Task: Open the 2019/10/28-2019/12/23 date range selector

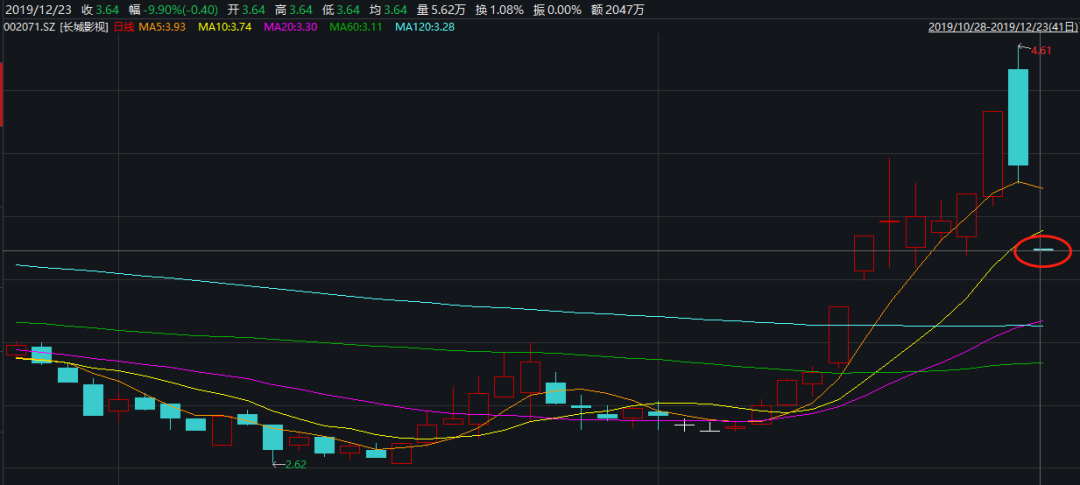Action: point(1001,27)
